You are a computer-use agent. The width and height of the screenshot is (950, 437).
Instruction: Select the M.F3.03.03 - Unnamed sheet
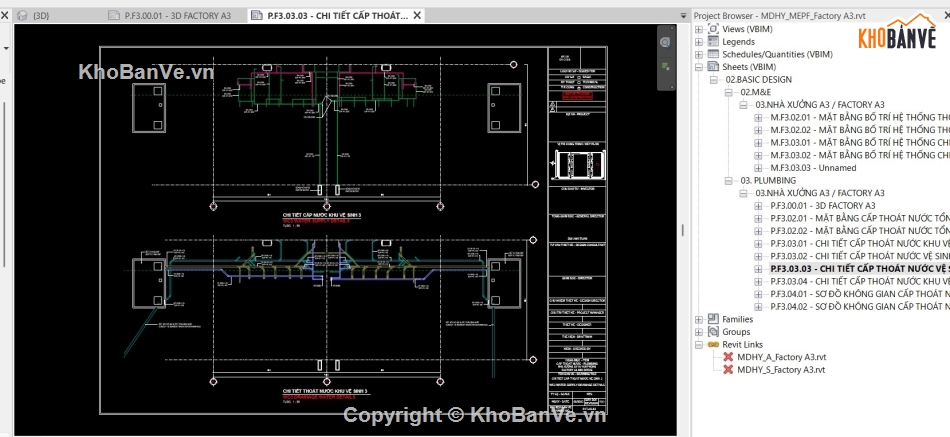[813, 168]
